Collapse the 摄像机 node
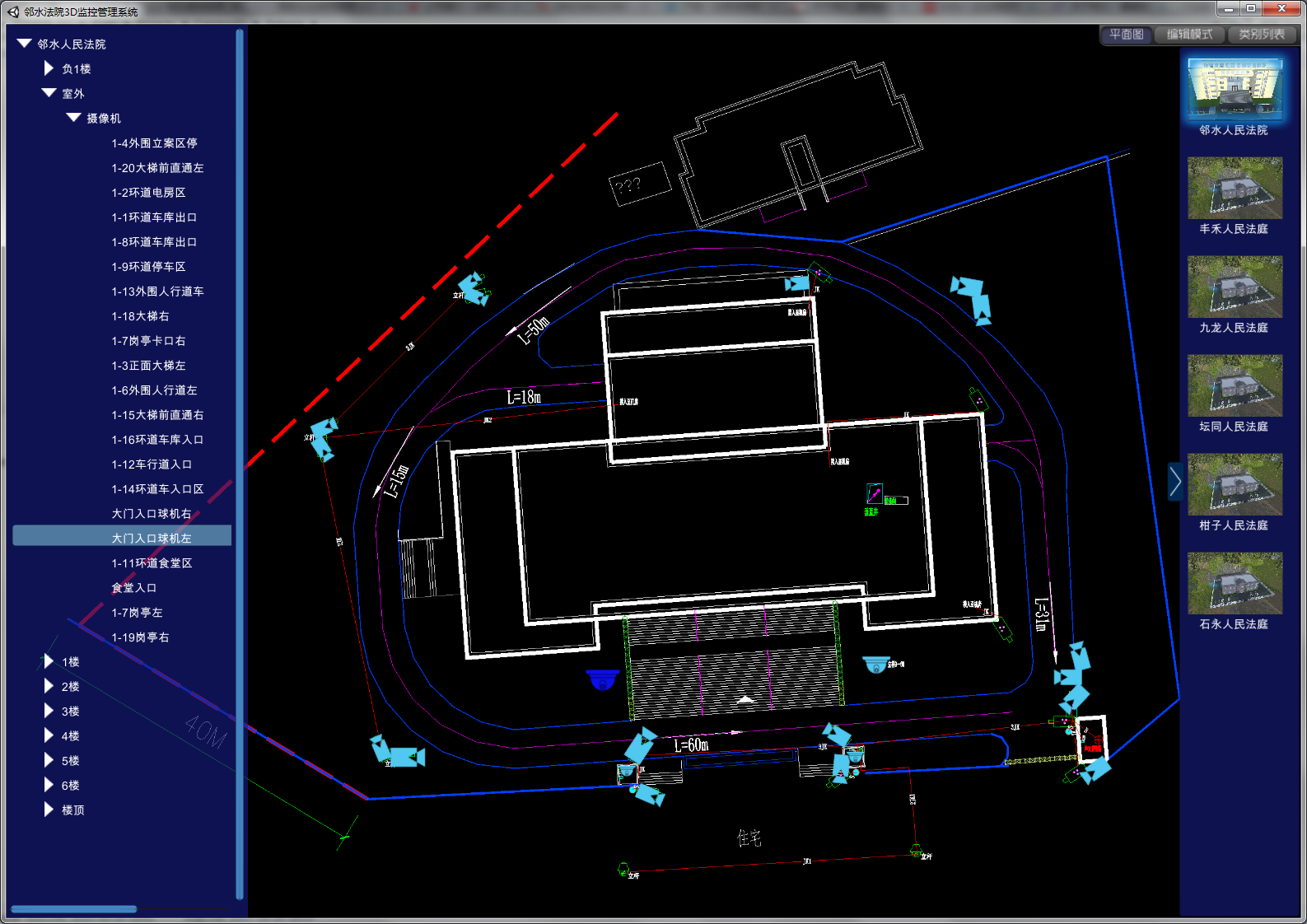1307x924 pixels. tap(73, 118)
